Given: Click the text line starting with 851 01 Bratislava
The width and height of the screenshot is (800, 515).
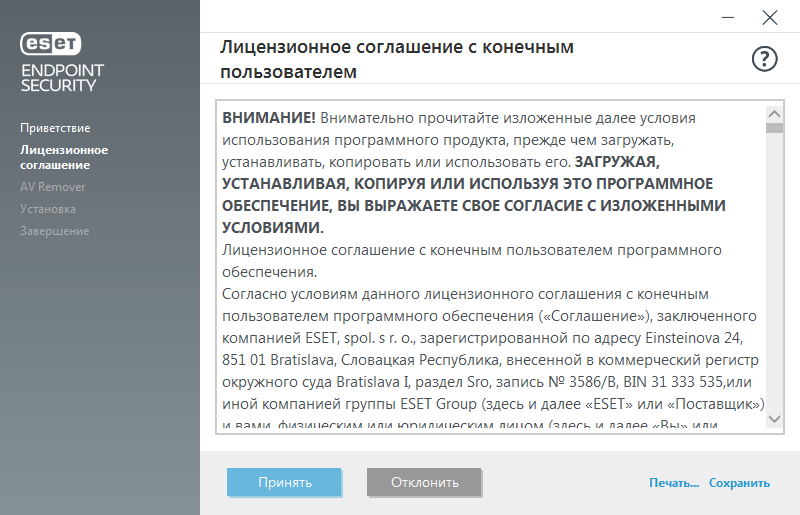Looking at the screenshot, I should (490, 360).
